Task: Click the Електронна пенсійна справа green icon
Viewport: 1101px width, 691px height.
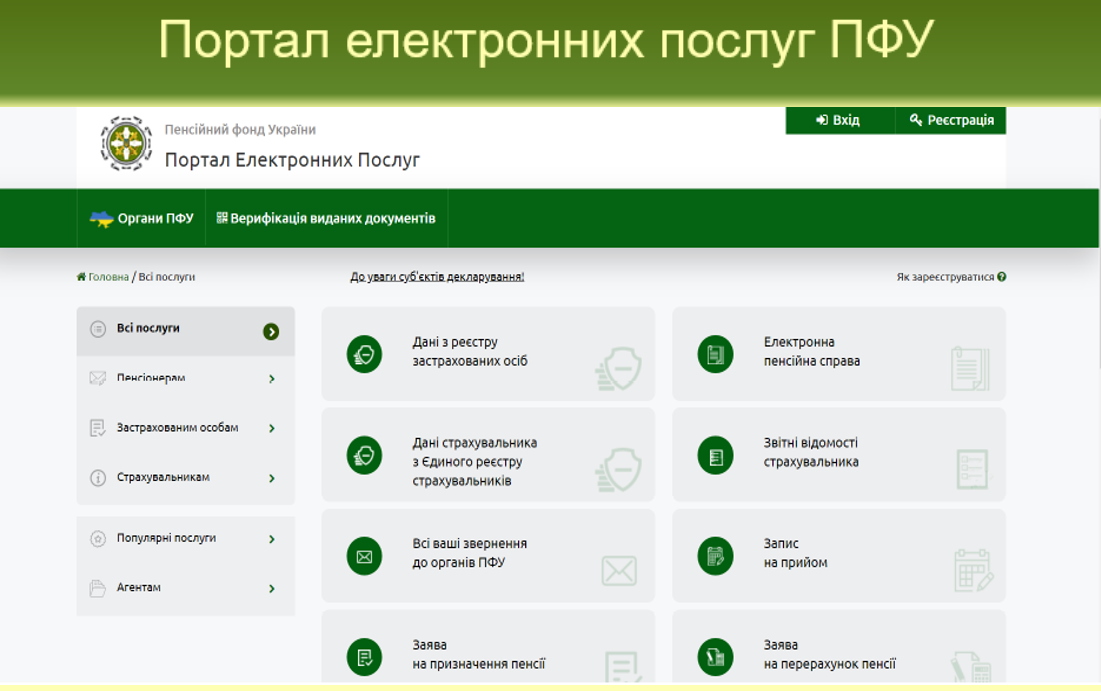Action: (715, 354)
